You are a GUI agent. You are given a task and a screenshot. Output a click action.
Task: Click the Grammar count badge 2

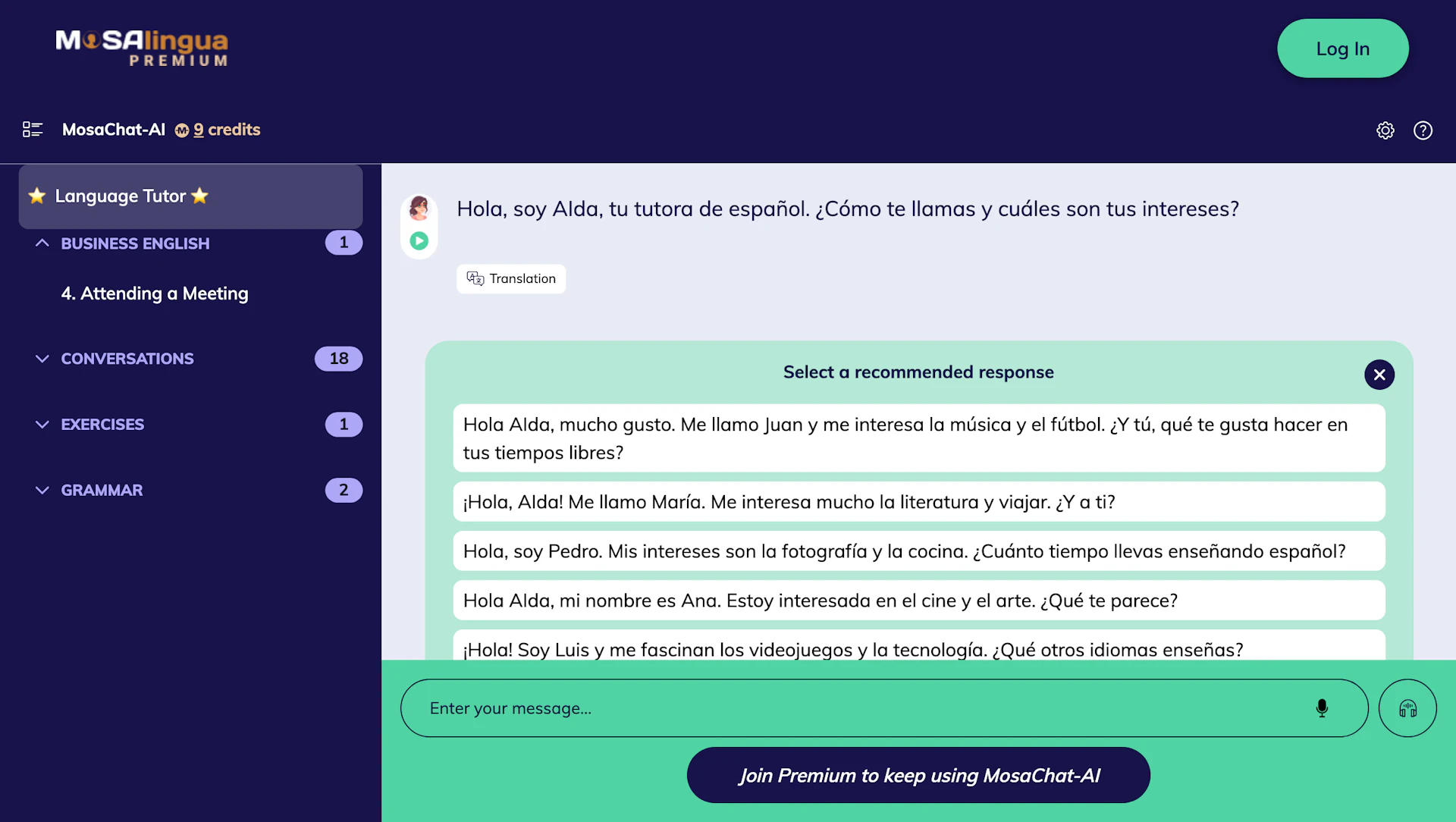click(344, 491)
